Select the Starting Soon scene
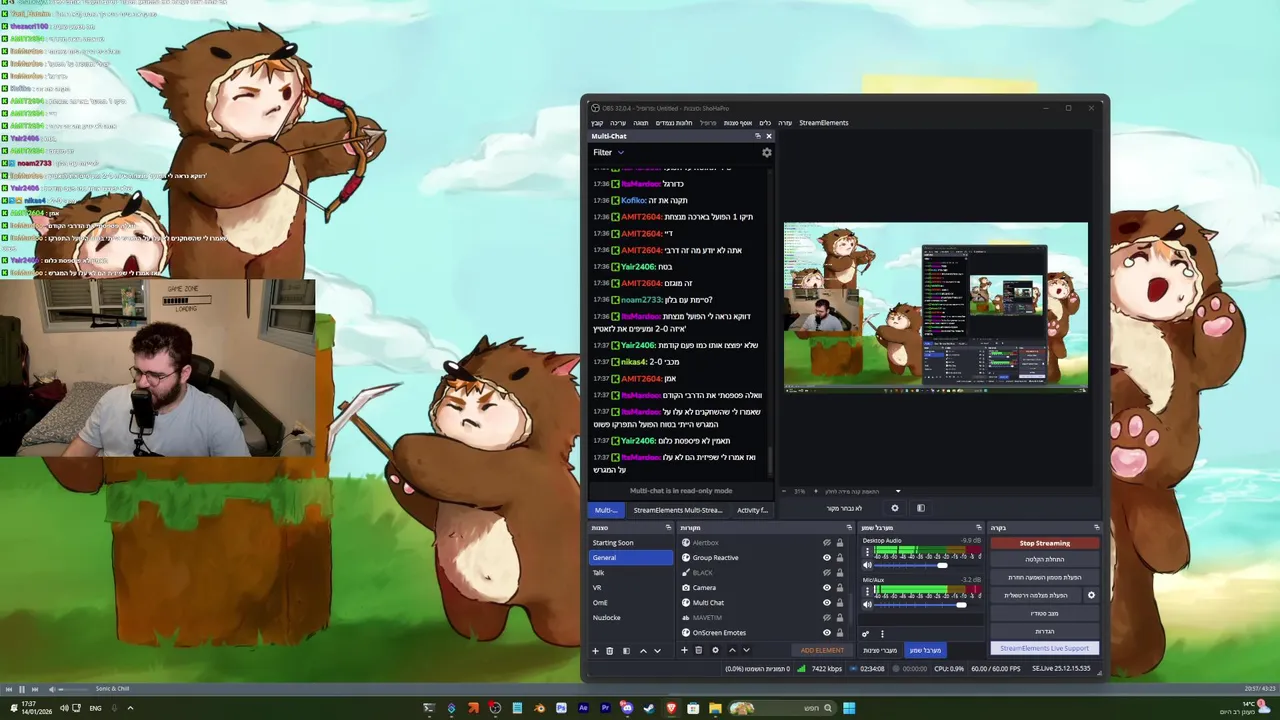The width and height of the screenshot is (1280, 720). pos(632,543)
